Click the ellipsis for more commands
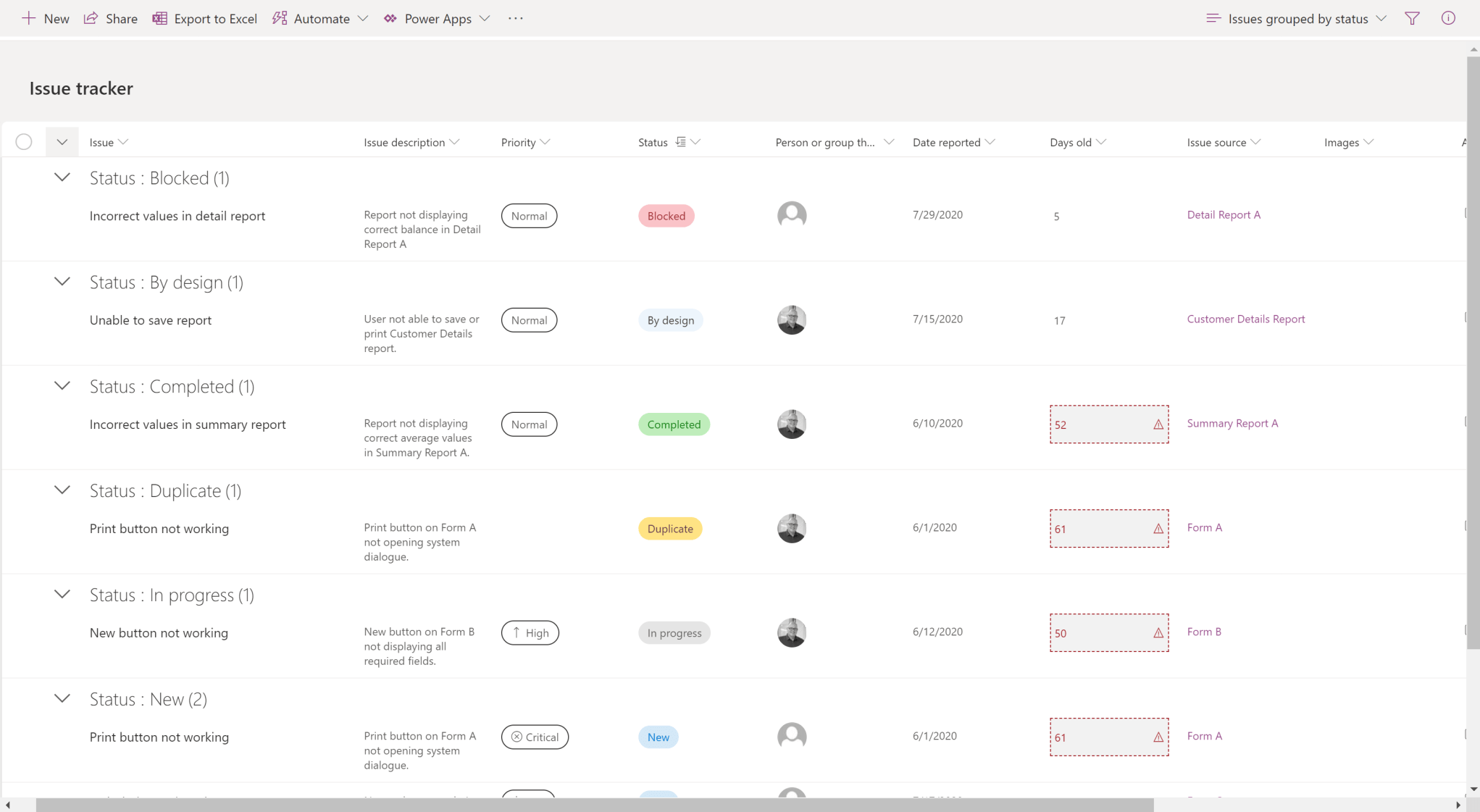 515,18
